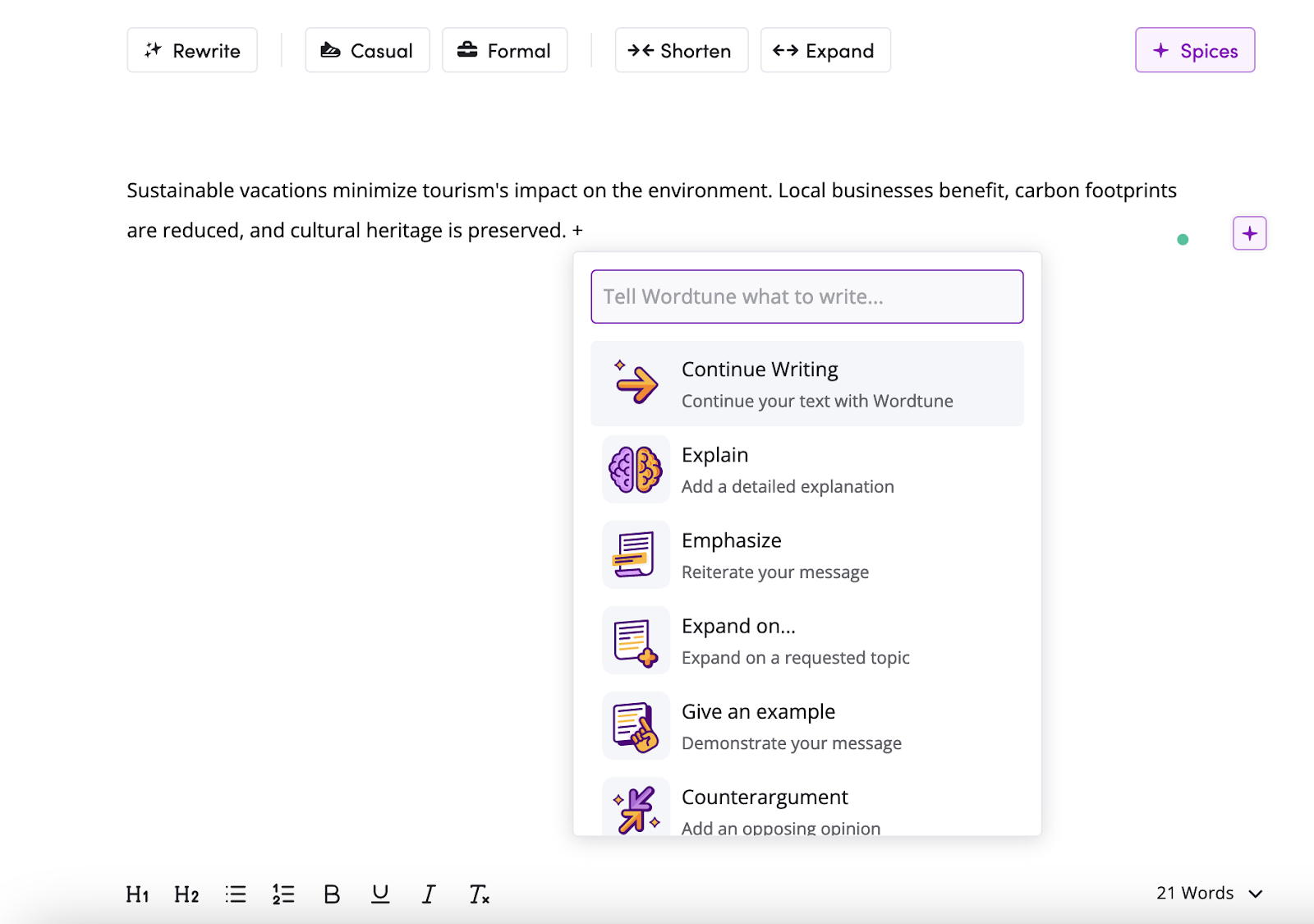The width and height of the screenshot is (1314, 924).
Task: Select the Emphasize spice
Action: click(x=807, y=554)
